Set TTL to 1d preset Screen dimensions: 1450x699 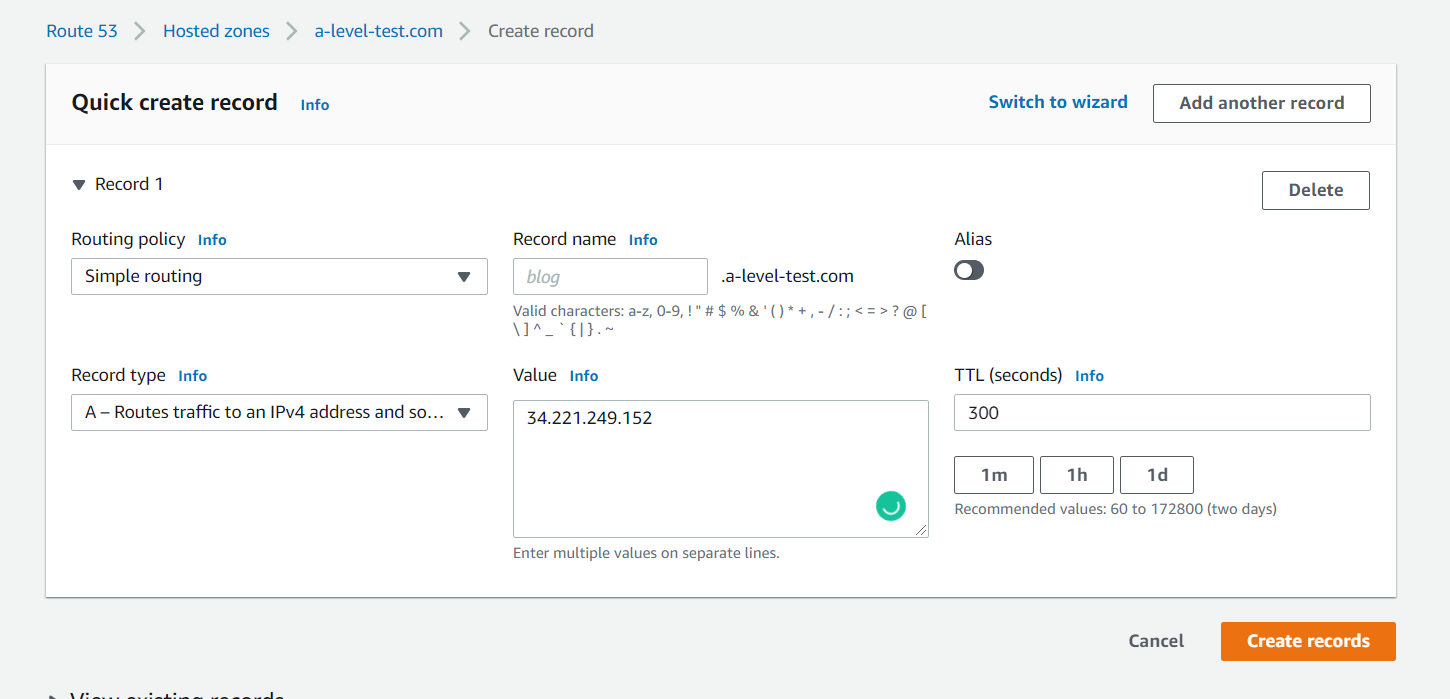[1156, 475]
